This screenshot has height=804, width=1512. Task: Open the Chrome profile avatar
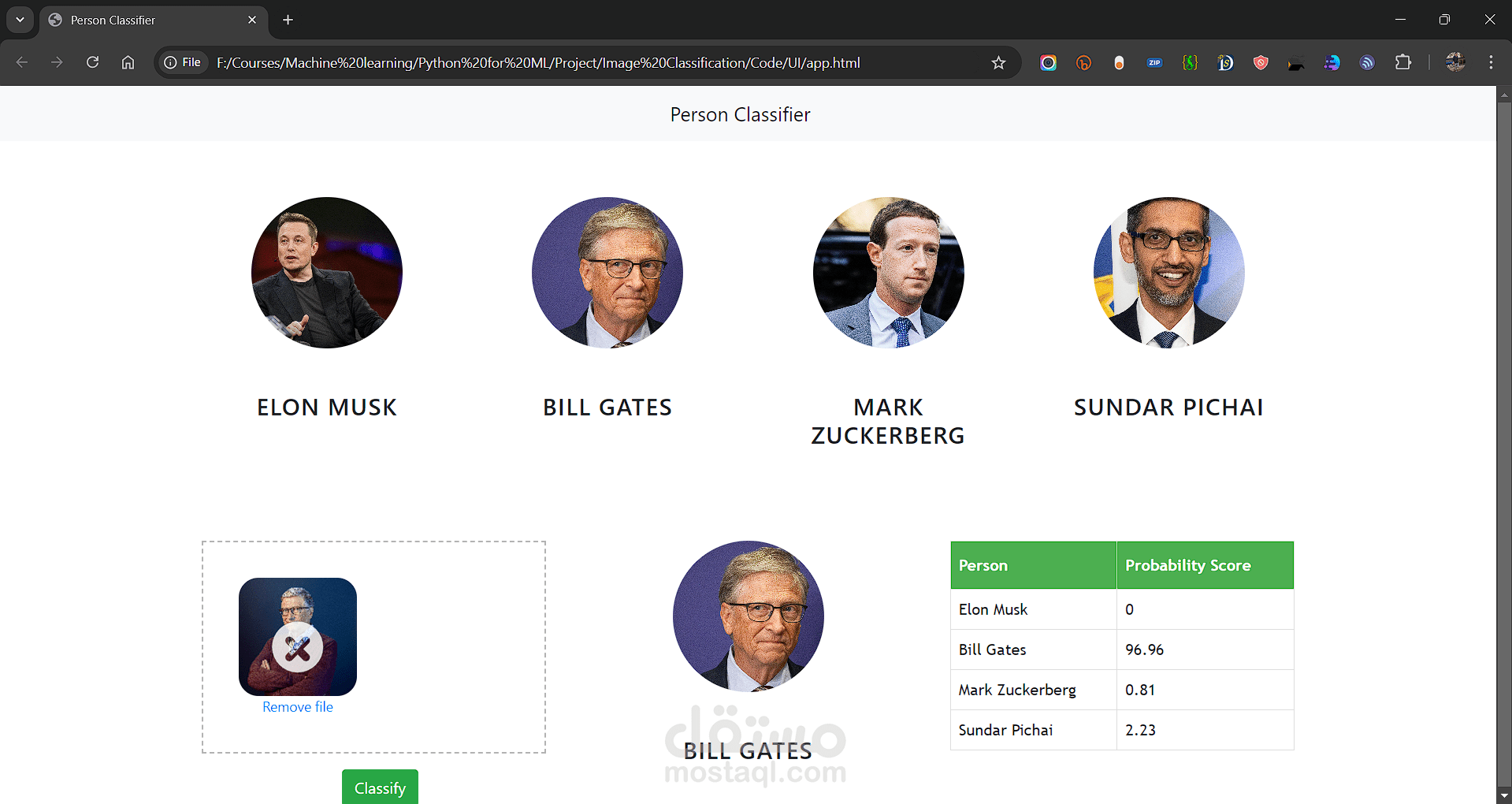click(1455, 62)
